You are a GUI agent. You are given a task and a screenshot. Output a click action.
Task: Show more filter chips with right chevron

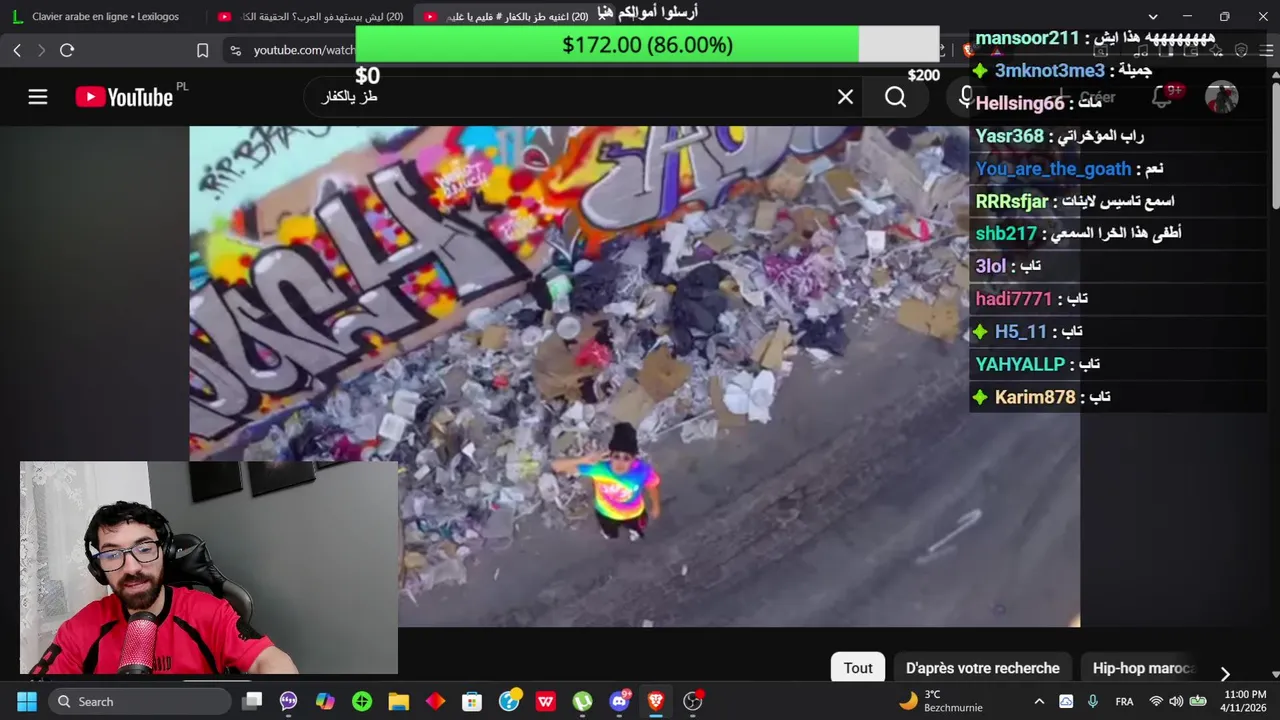(1225, 674)
